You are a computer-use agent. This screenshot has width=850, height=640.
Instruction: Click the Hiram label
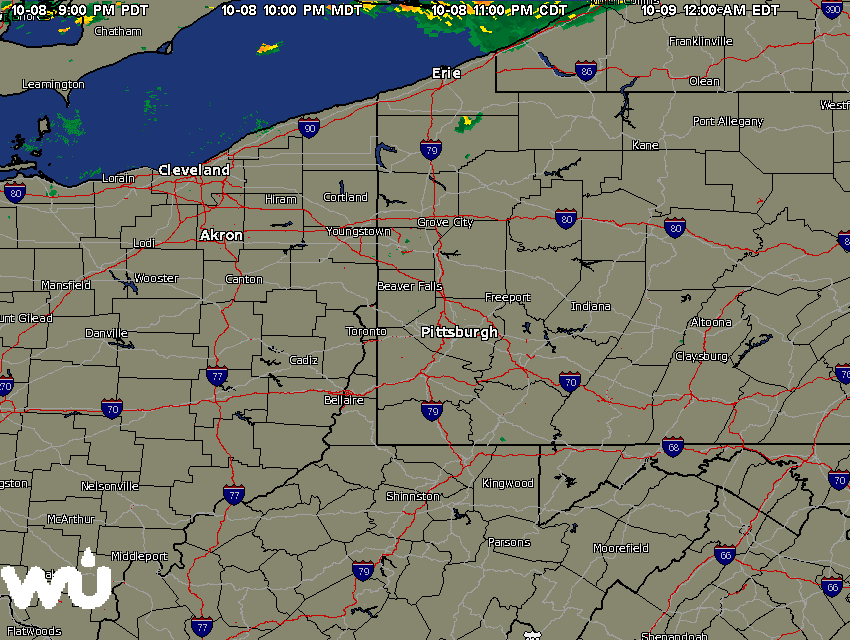pyautogui.click(x=281, y=199)
